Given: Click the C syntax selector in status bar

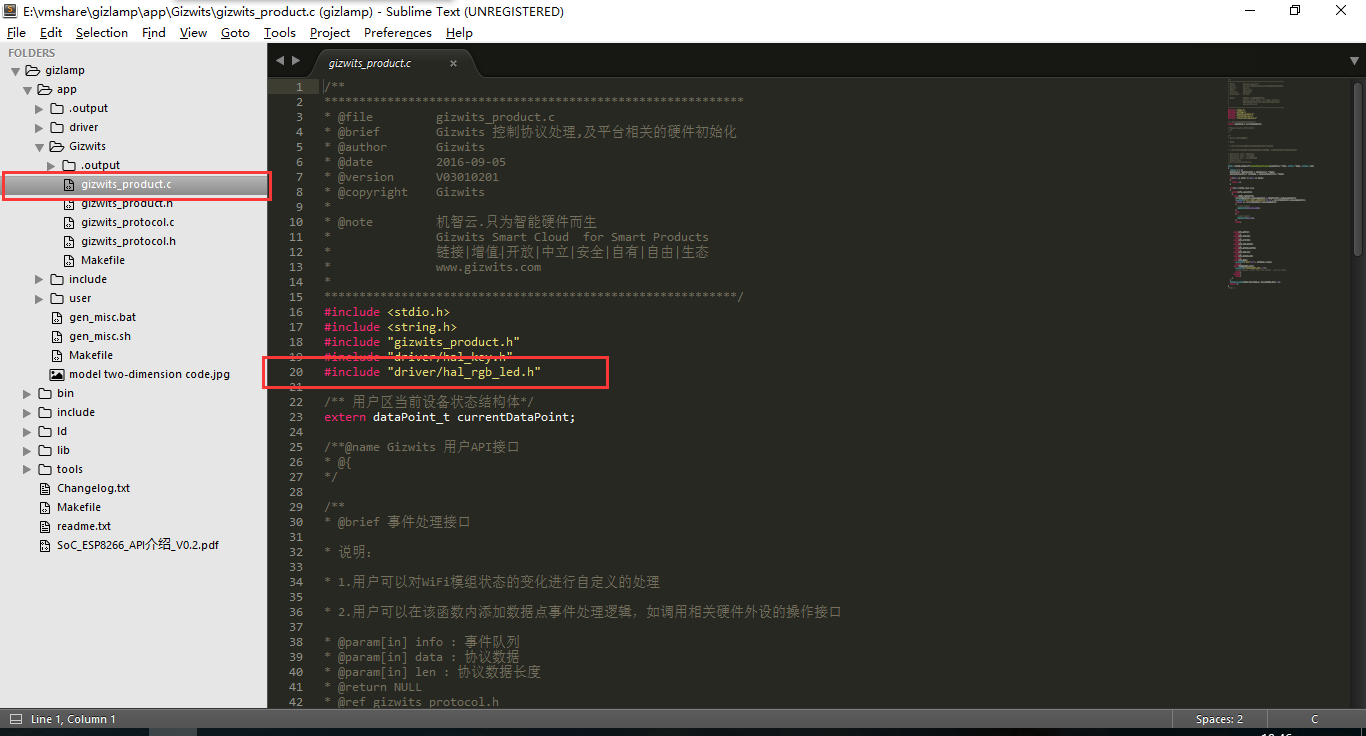Looking at the screenshot, I should [x=1314, y=719].
